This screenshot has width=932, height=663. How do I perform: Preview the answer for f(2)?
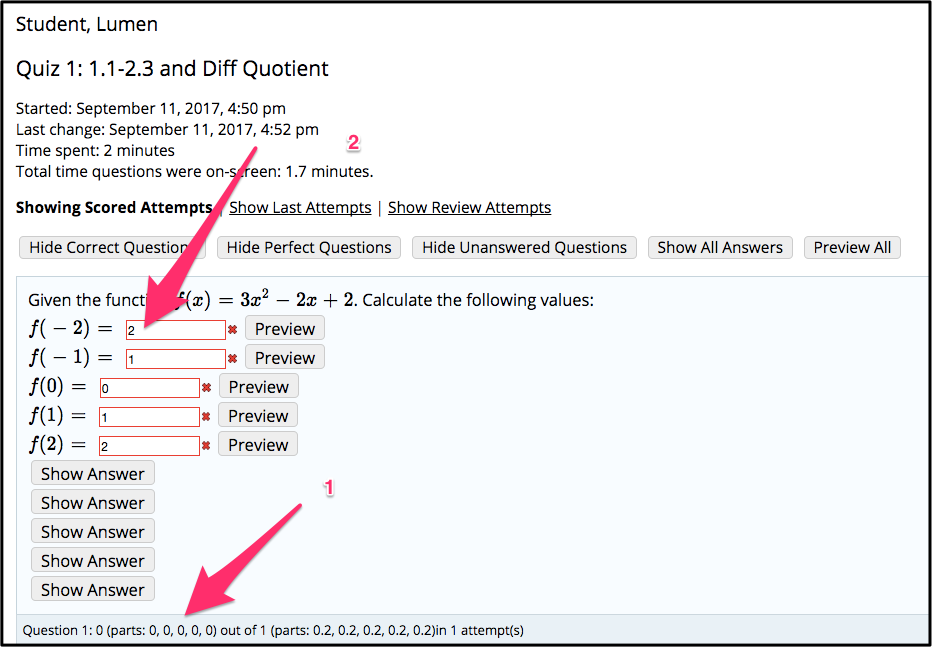257,444
